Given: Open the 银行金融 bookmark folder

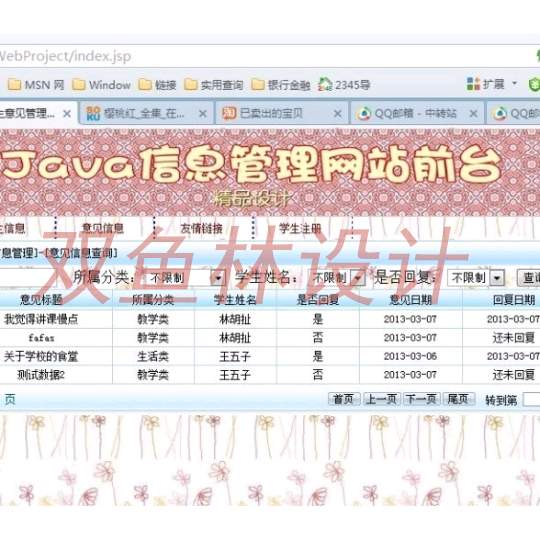Looking at the screenshot, I should point(281,85).
